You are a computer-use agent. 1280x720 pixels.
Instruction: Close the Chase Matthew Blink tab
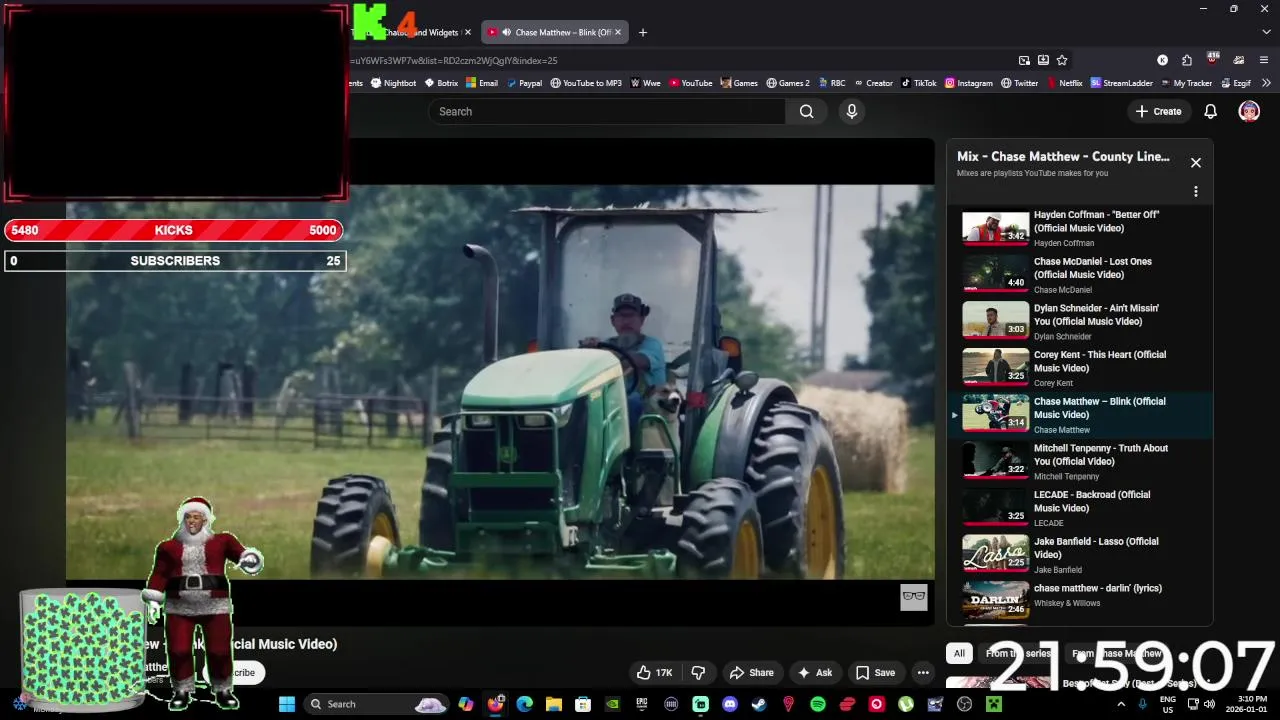click(x=618, y=32)
